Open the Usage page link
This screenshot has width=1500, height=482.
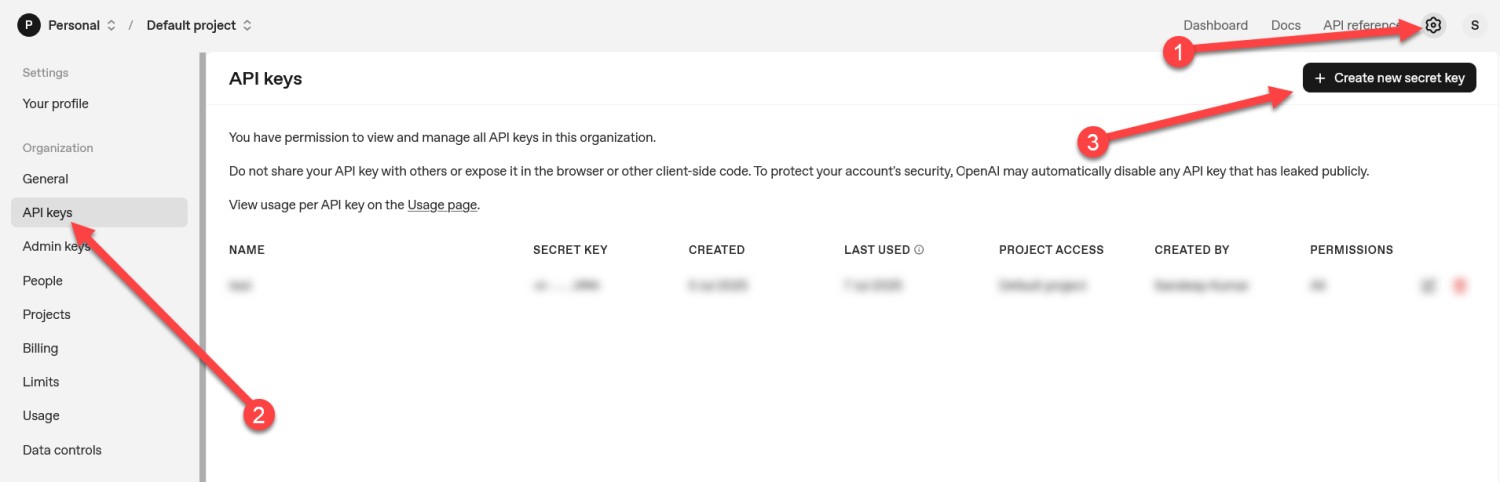click(x=442, y=205)
